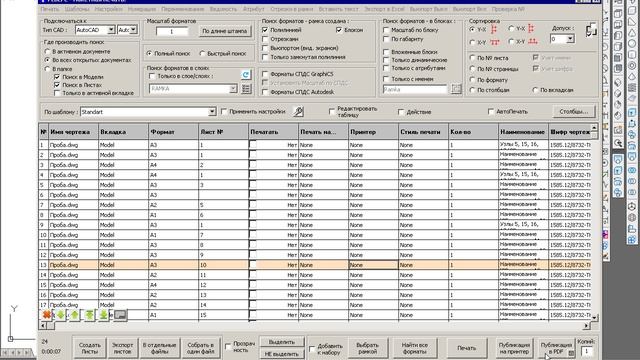640x360 pixels.
Task: Enable Вложенные блоки checkbox
Action: point(386,52)
